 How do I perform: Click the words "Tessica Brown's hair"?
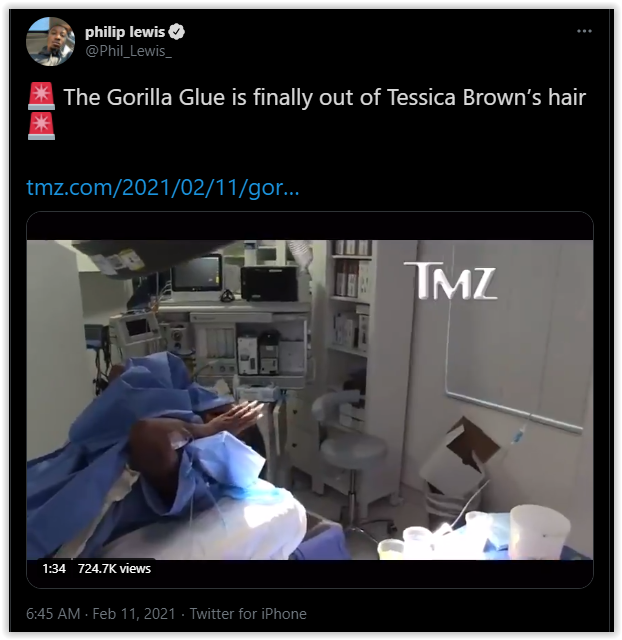point(486,98)
